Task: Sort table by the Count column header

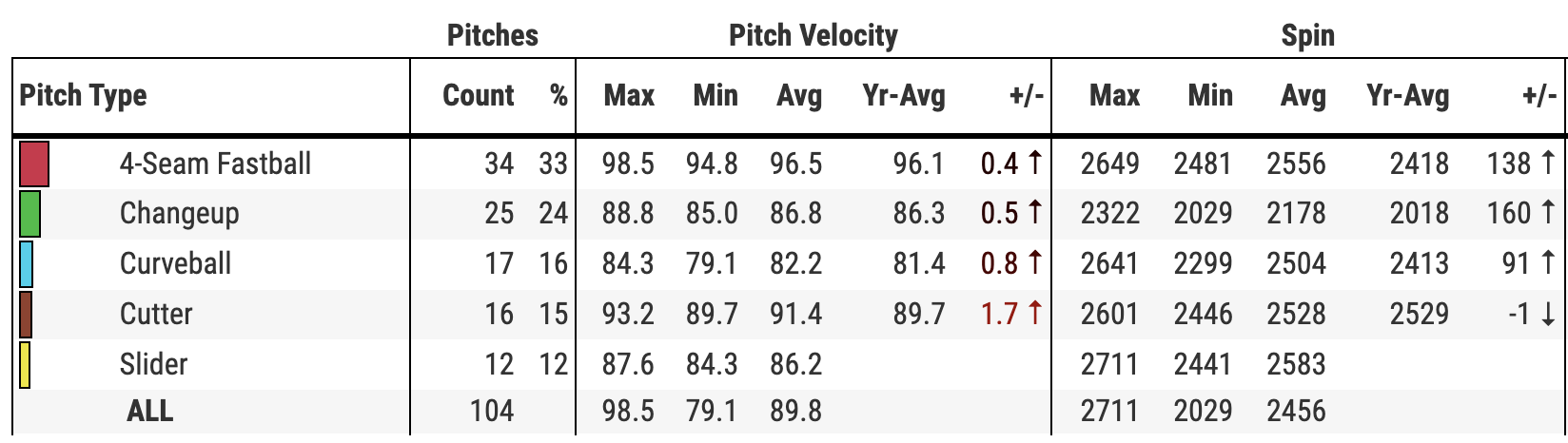Action: point(478,96)
